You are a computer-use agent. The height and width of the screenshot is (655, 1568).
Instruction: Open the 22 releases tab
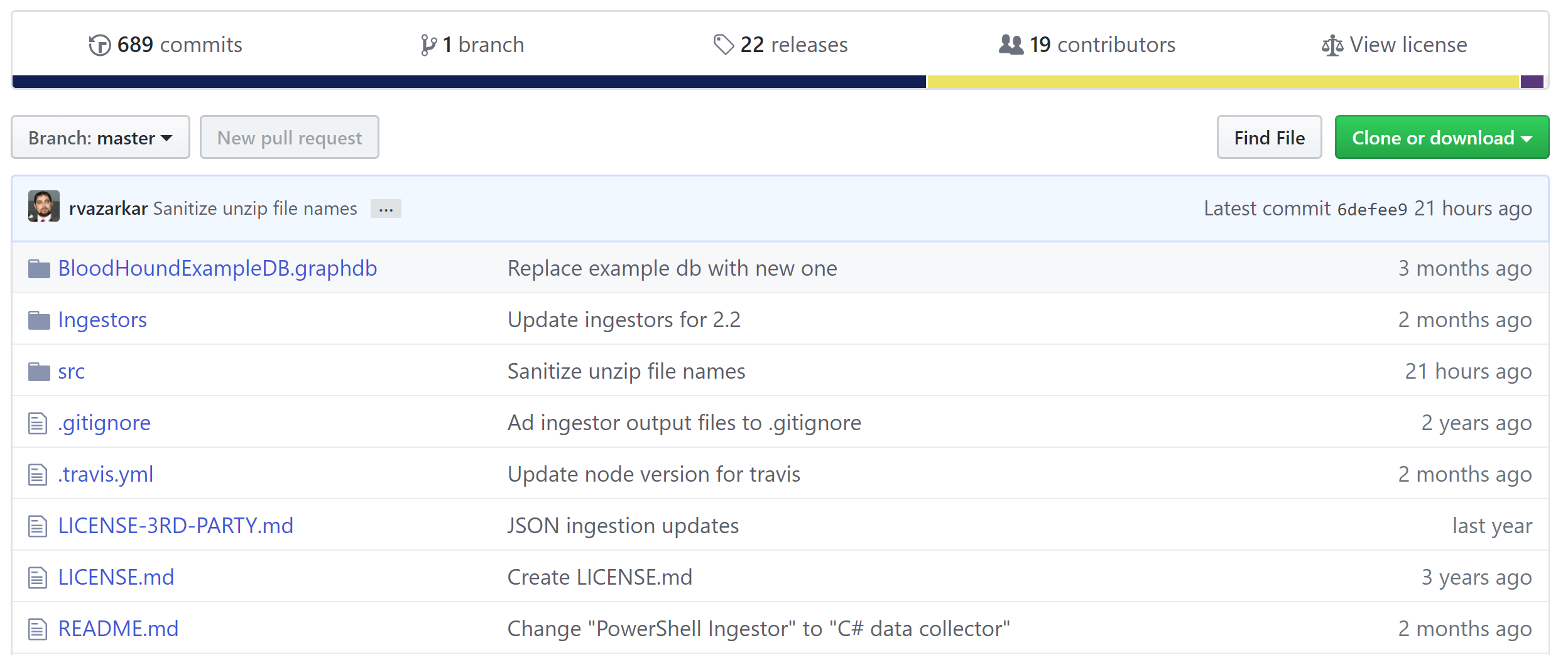781,45
